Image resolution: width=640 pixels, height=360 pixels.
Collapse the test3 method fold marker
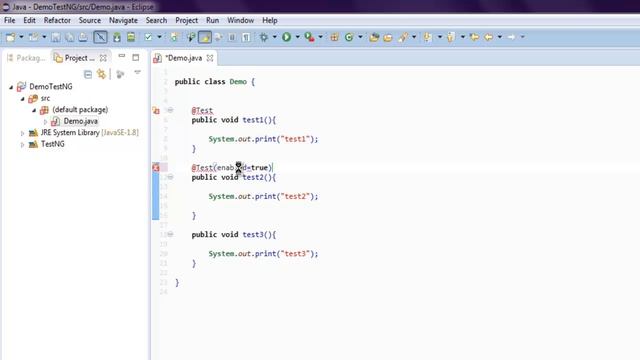click(170, 234)
